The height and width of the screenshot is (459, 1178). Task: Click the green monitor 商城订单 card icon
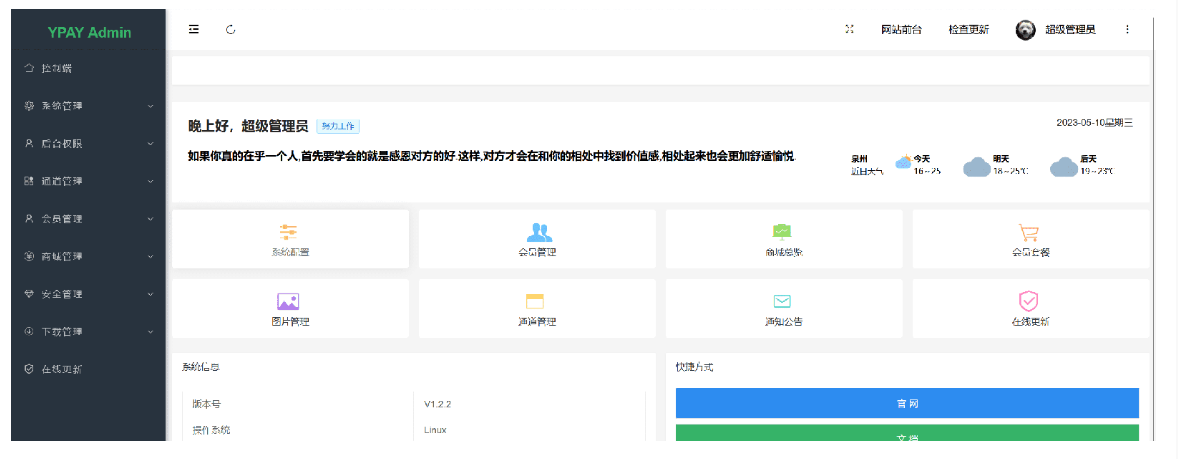[783, 231]
